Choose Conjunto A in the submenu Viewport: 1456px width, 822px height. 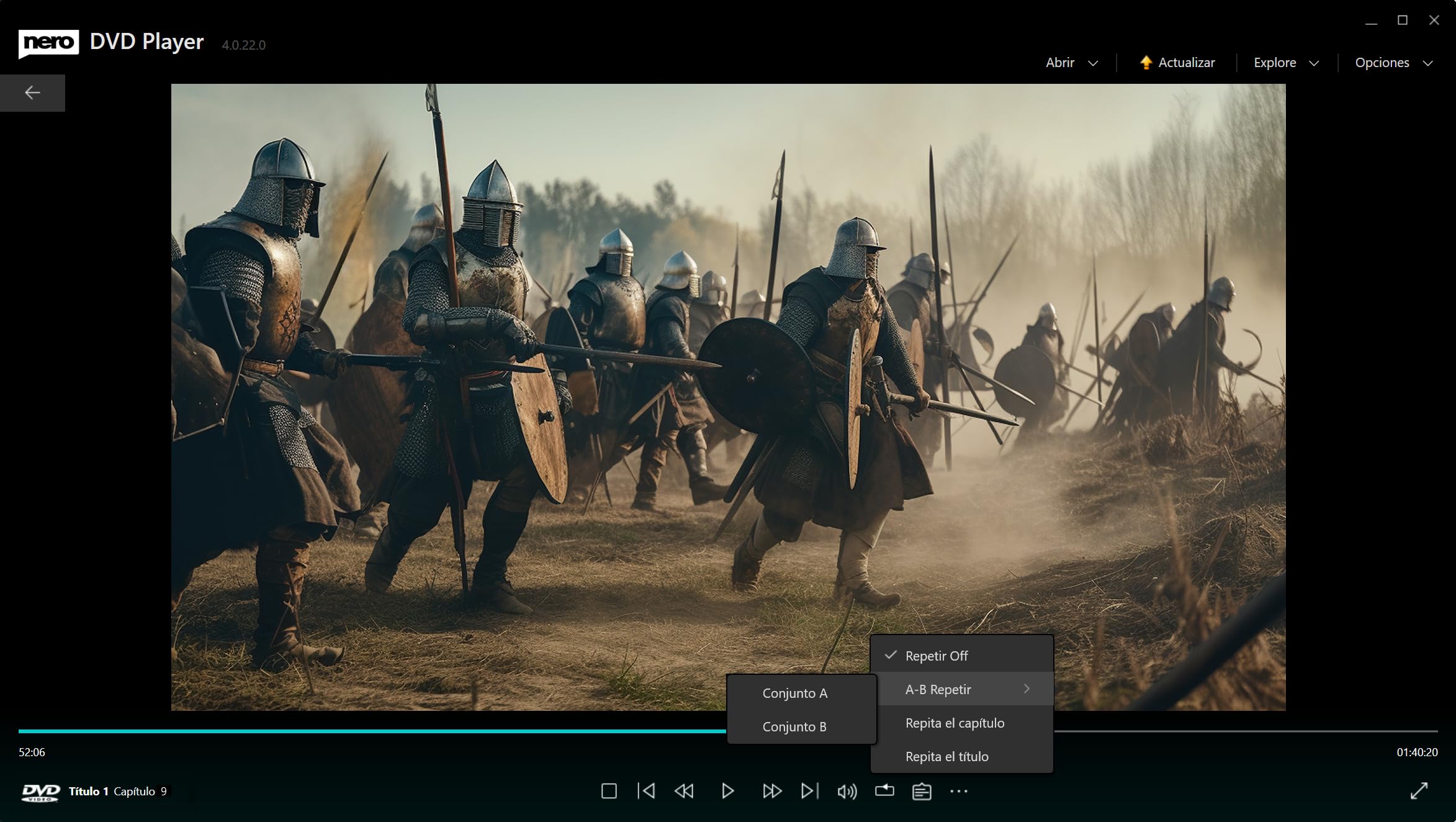pos(801,693)
